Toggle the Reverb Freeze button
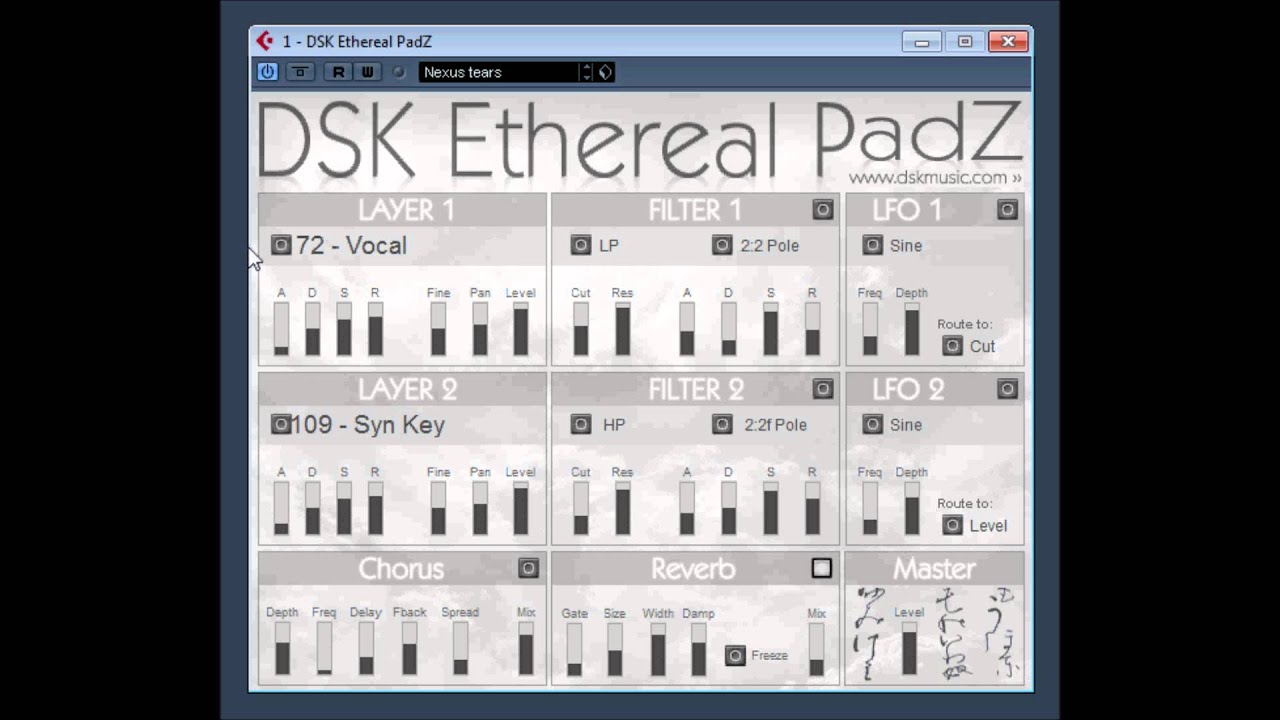 (x=735, y=655)
